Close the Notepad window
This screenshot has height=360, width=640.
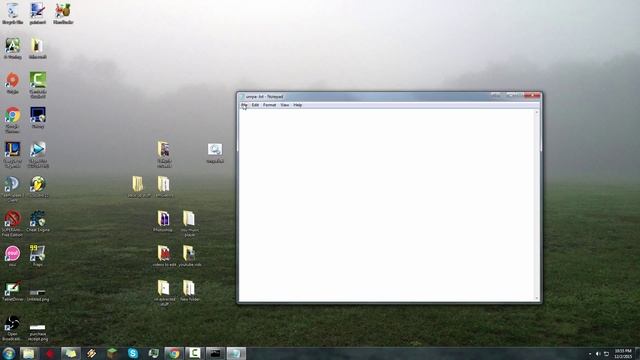tap(532, 96)
